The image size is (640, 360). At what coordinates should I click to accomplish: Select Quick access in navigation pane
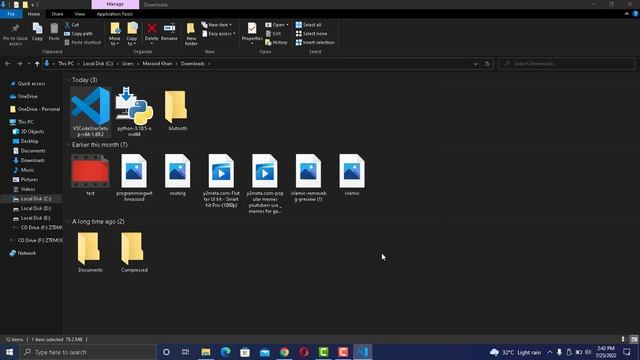31,83
